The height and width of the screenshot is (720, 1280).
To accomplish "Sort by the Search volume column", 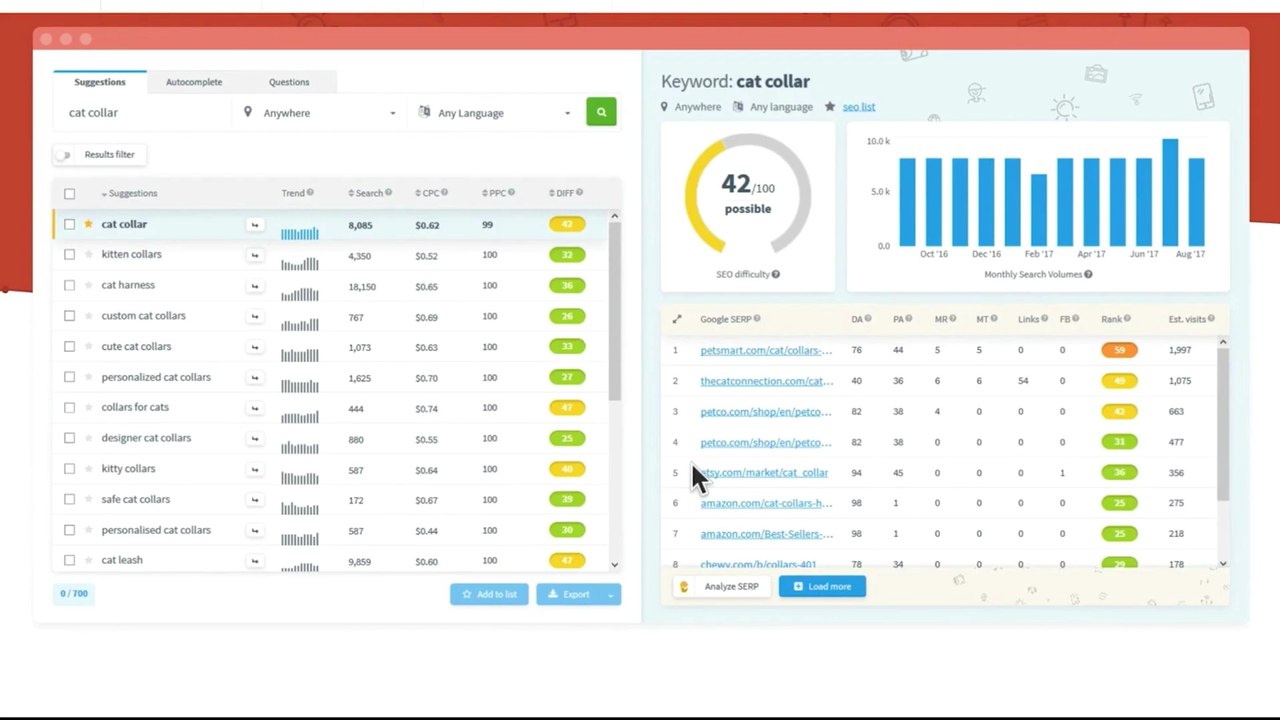I will tap(366, 193).
